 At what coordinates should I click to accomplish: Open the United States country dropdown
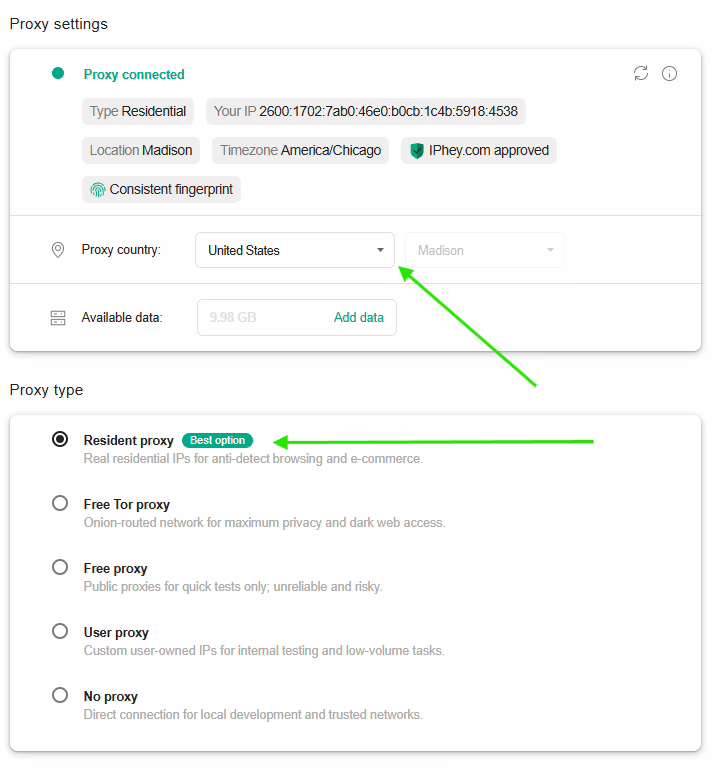coord(295,250)
